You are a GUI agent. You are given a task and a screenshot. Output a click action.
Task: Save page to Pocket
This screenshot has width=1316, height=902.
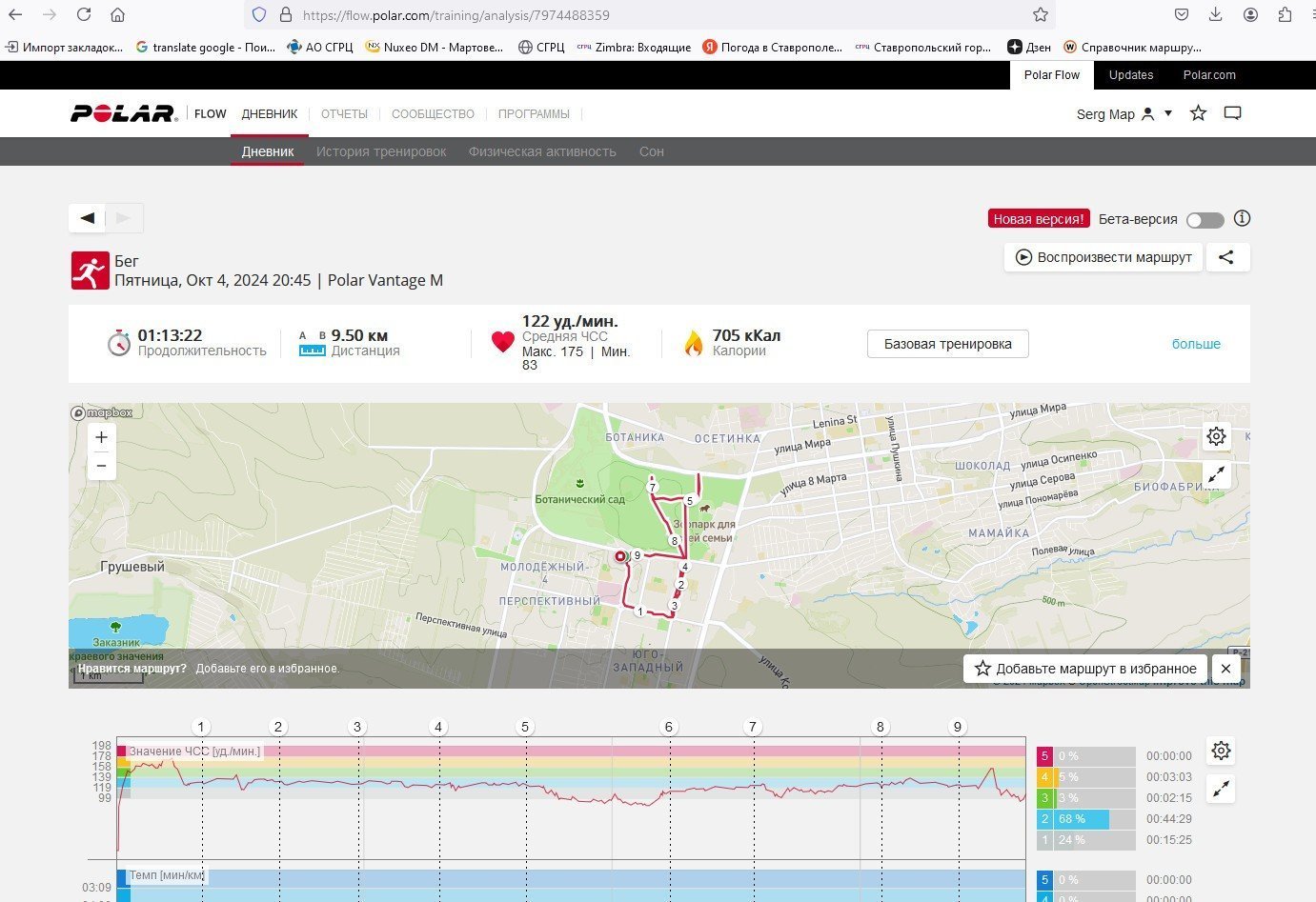1181,14
